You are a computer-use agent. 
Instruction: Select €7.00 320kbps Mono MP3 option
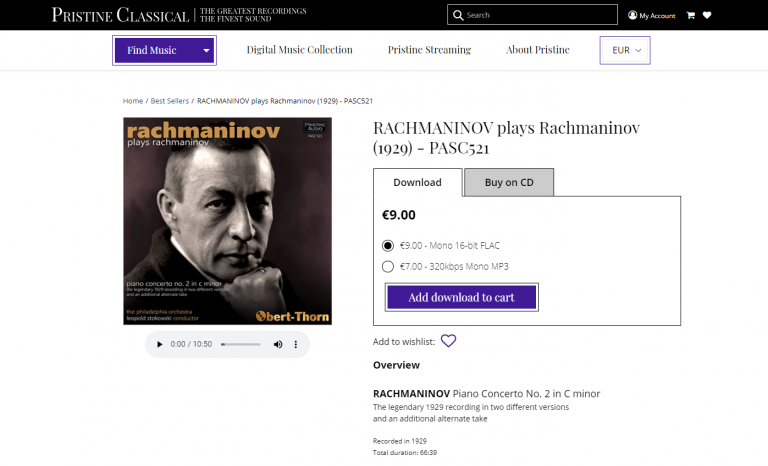(x=388, y=266)
